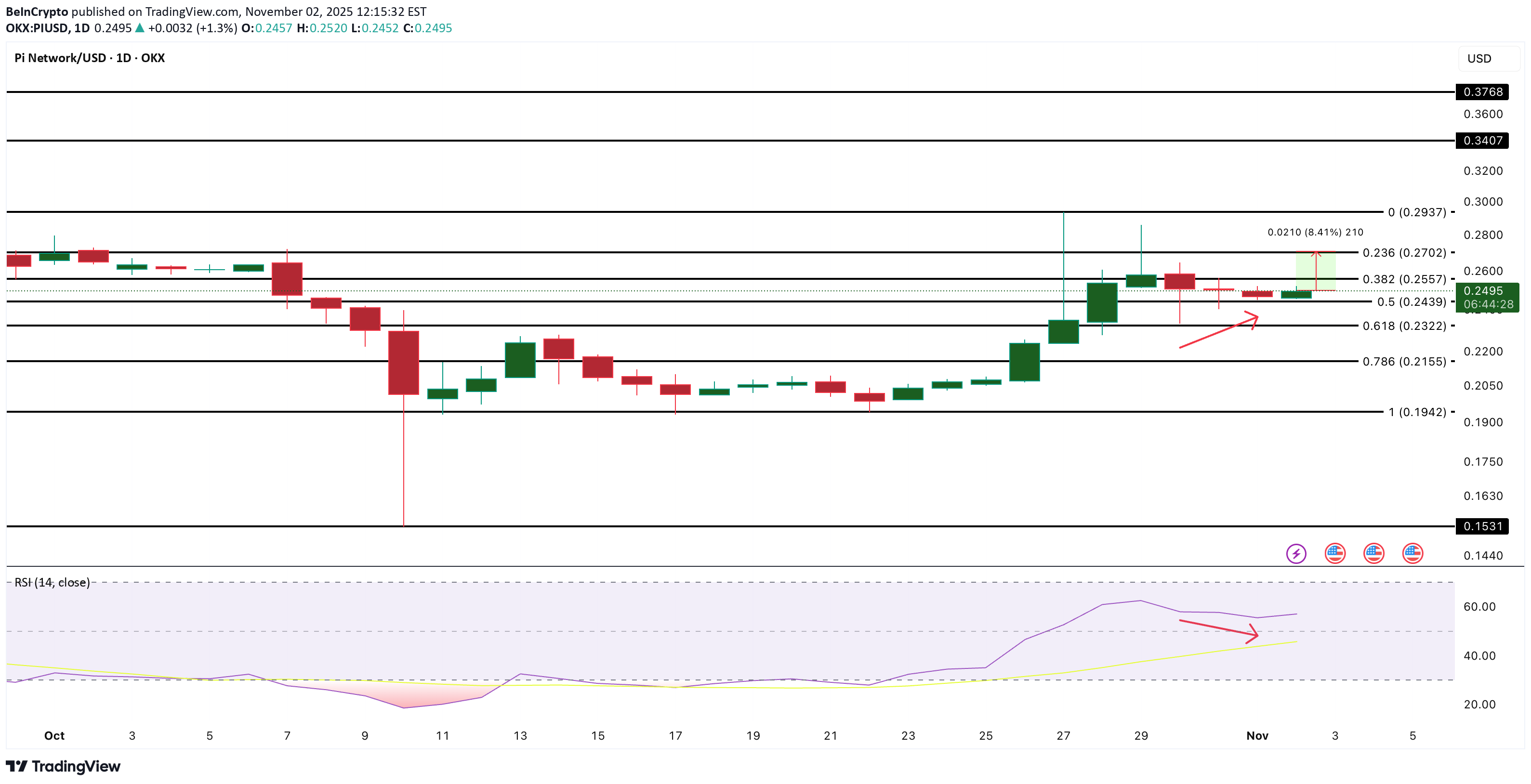The width and height of the screenshot is (1531, 784).
Task: Click the rightmost US flag event icon
Action: click(1413, 553)
